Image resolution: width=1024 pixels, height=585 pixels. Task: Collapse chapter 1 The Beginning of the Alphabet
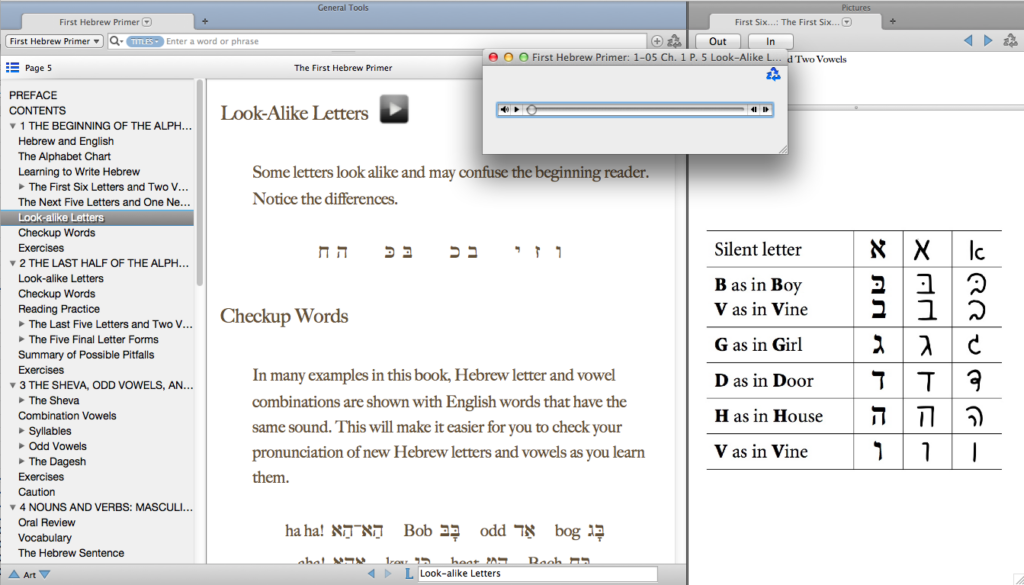tap(12, 127)
